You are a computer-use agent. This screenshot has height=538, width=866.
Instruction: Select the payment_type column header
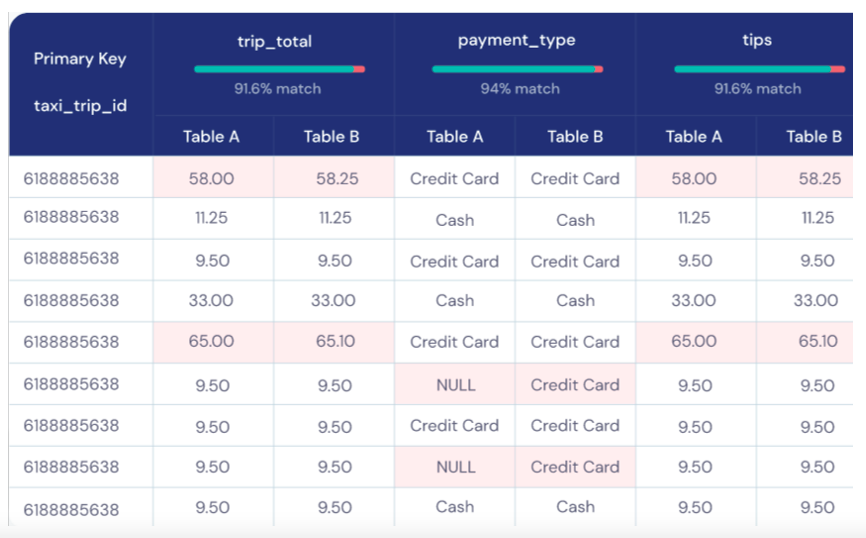coord(516,41)
